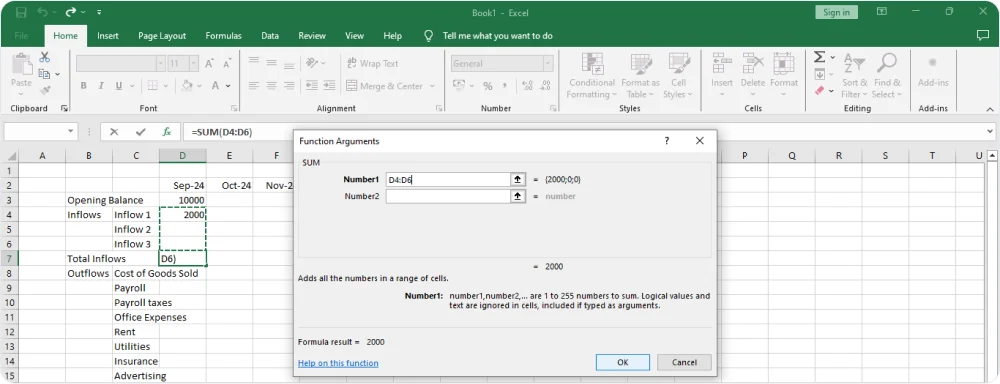
Task: Click the Comma Style icon
Action: pos(505,85)
